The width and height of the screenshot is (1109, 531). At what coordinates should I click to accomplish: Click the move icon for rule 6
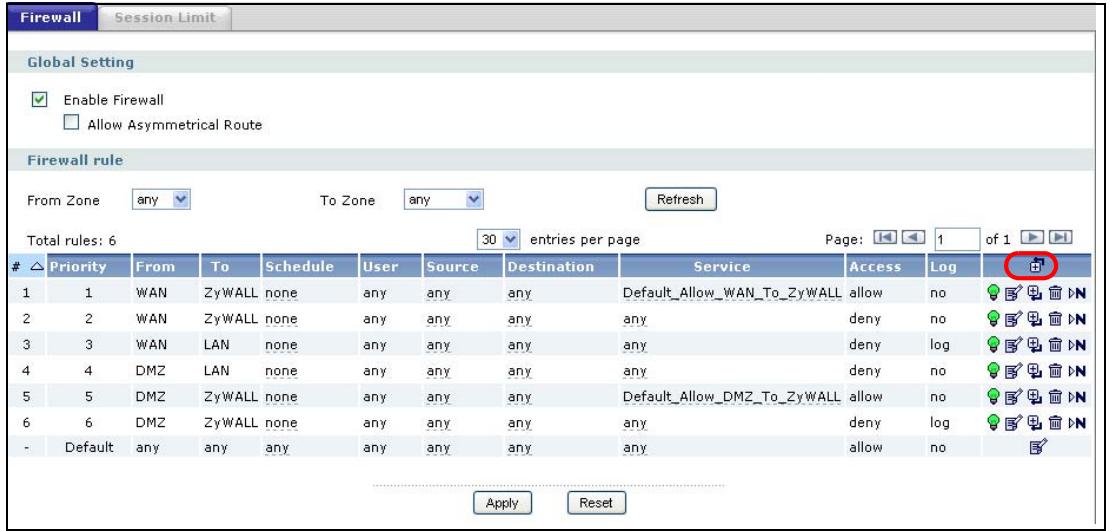click(1076, 423)
